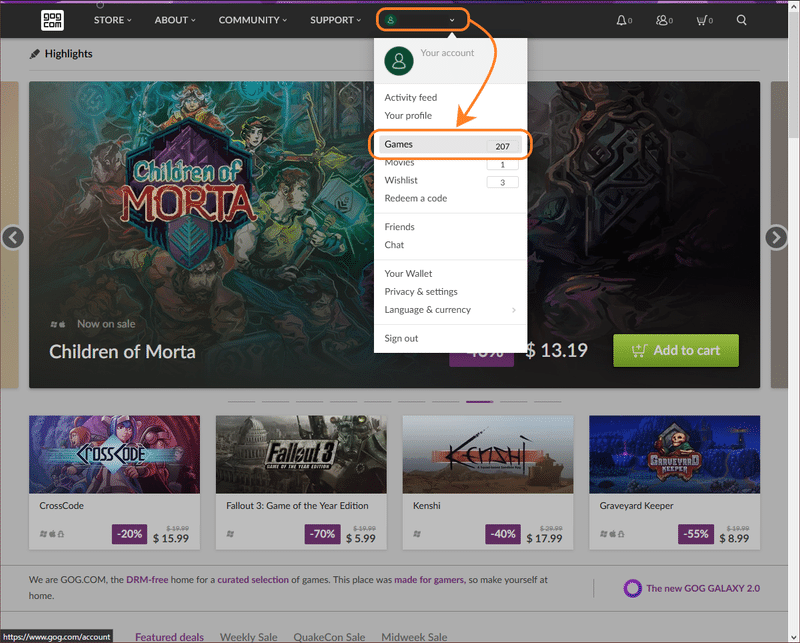Open Chat from account menu

click(x=394, y=245)
